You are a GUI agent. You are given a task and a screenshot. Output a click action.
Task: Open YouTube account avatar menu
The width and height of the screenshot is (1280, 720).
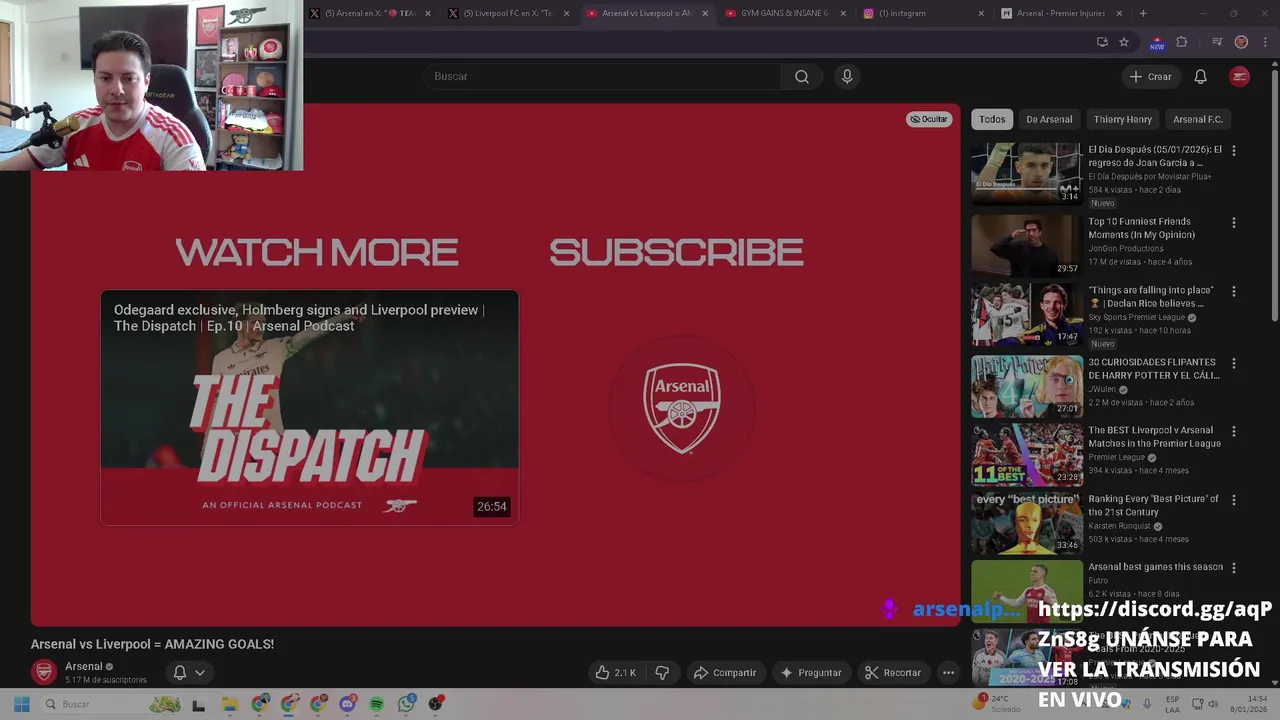click(1239, 77)
